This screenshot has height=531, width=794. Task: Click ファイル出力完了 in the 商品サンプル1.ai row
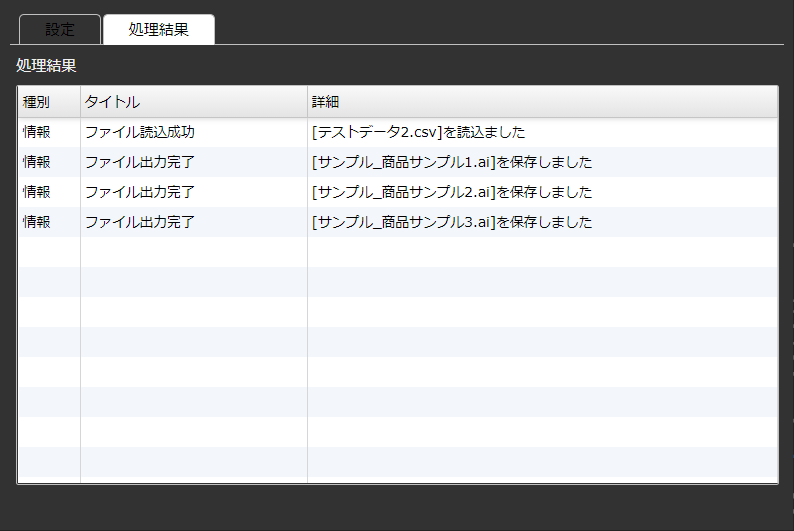tap(193, 162)
